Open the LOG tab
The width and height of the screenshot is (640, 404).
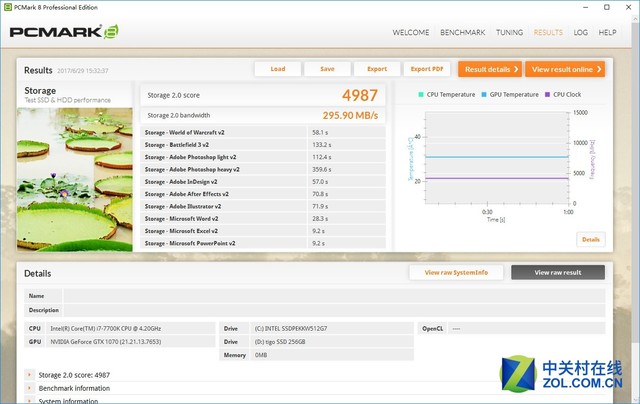[x=580, y=32]
